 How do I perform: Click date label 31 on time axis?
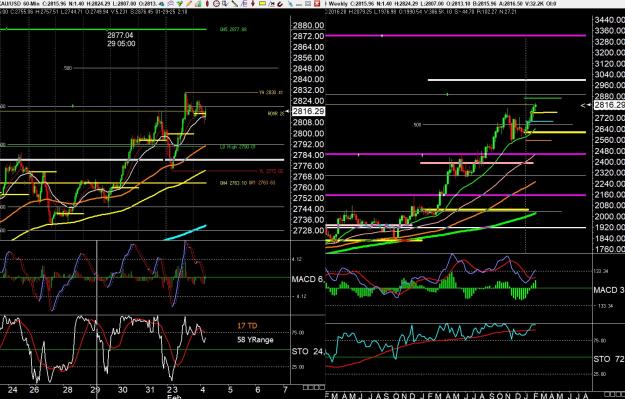coord(149,390)
